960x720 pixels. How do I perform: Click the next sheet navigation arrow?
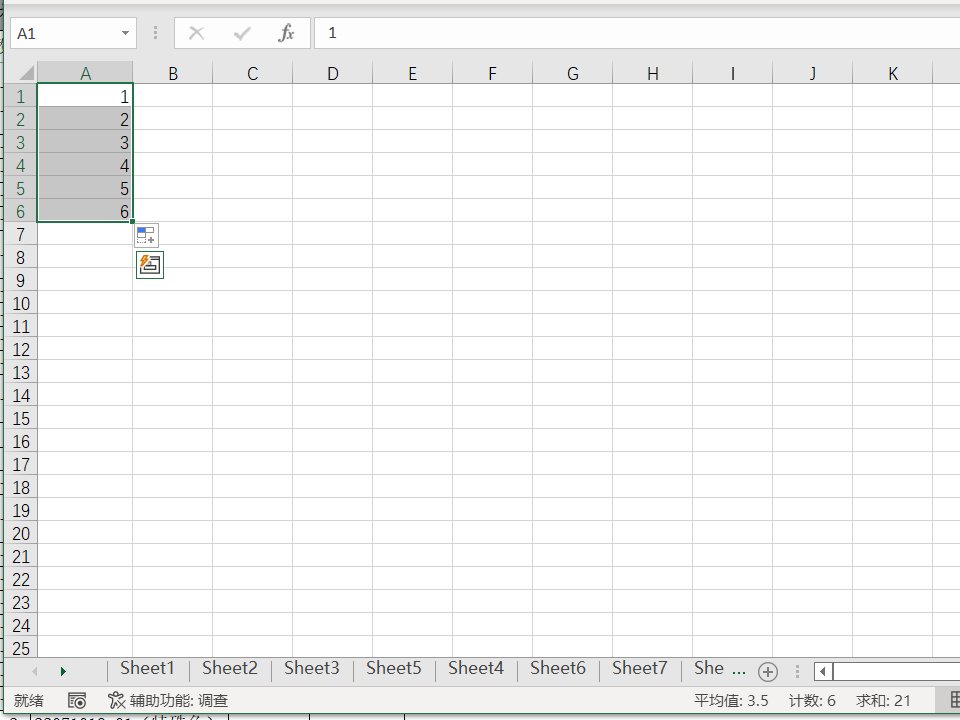tap(63, 669)
